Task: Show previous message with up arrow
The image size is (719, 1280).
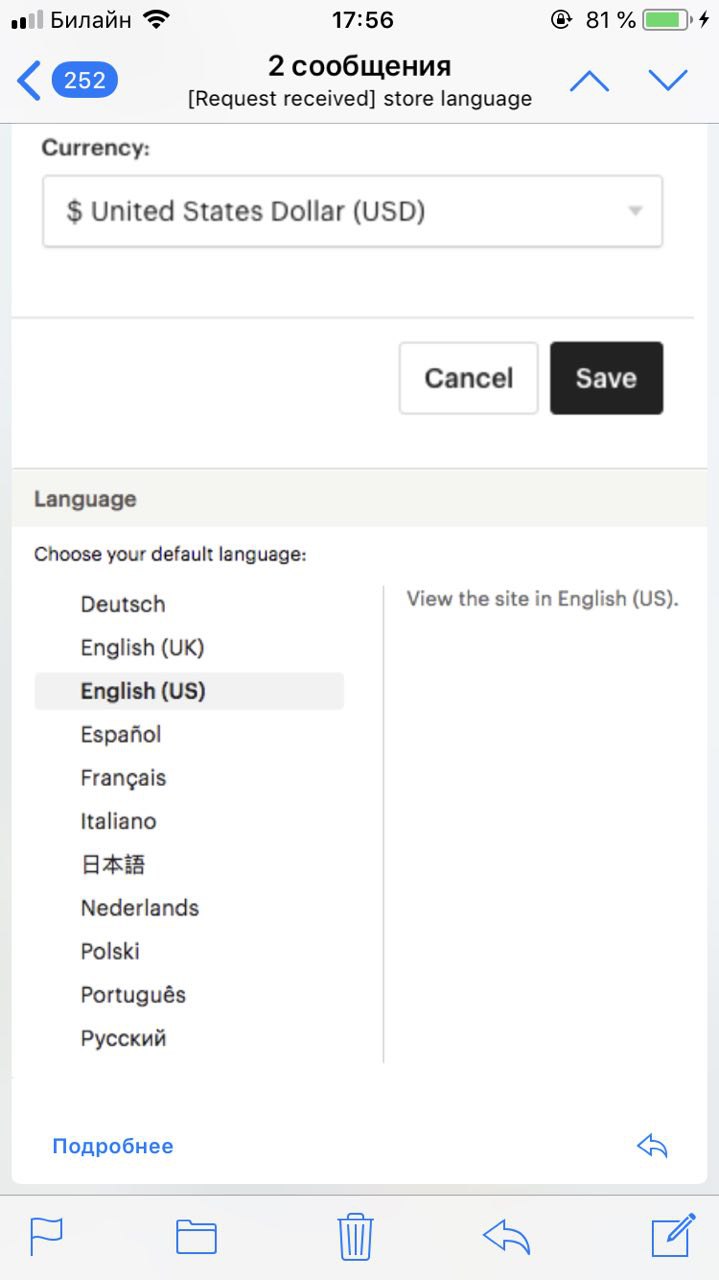Action: coord(589,81)
